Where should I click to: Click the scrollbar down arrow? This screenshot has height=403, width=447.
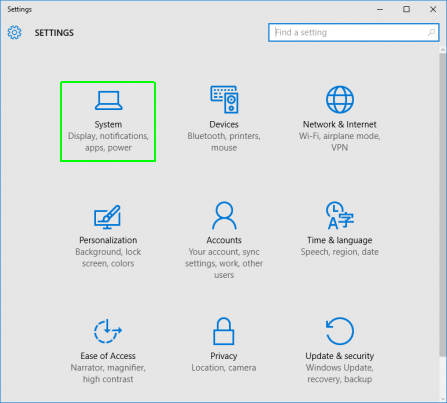443,399
